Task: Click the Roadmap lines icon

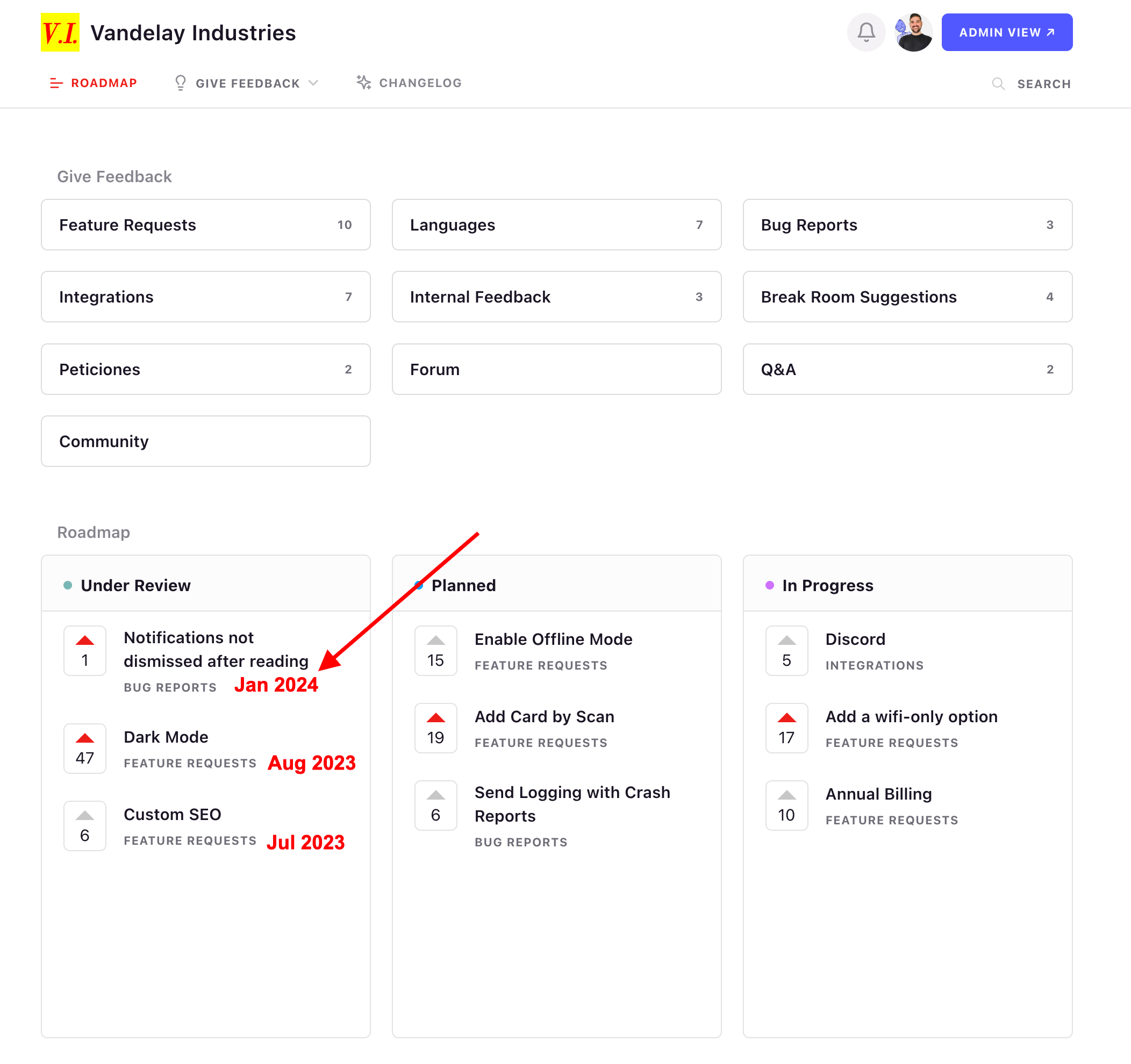Action: point(56,84)
